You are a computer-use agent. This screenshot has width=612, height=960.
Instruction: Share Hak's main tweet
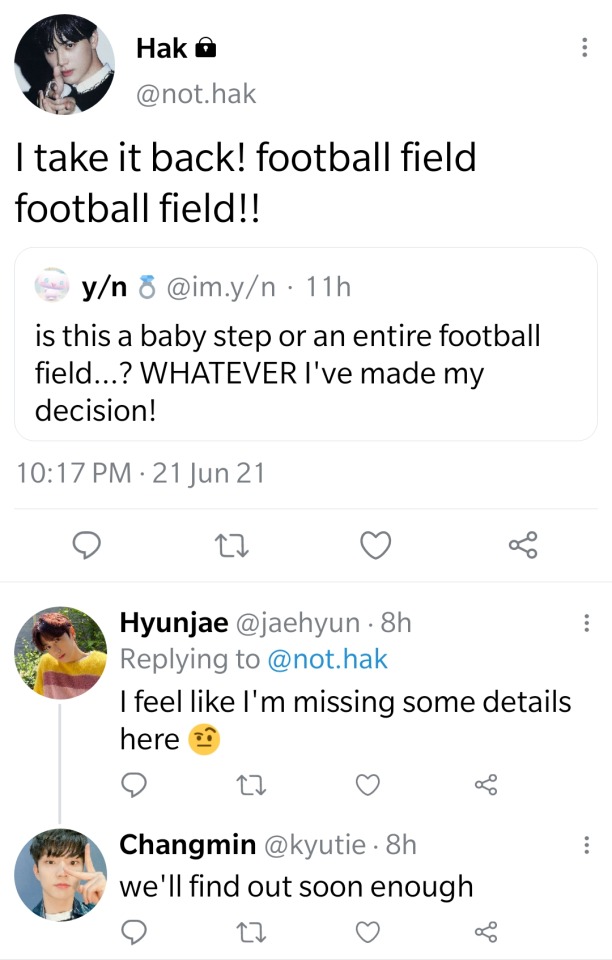click(x=523, y=545)
